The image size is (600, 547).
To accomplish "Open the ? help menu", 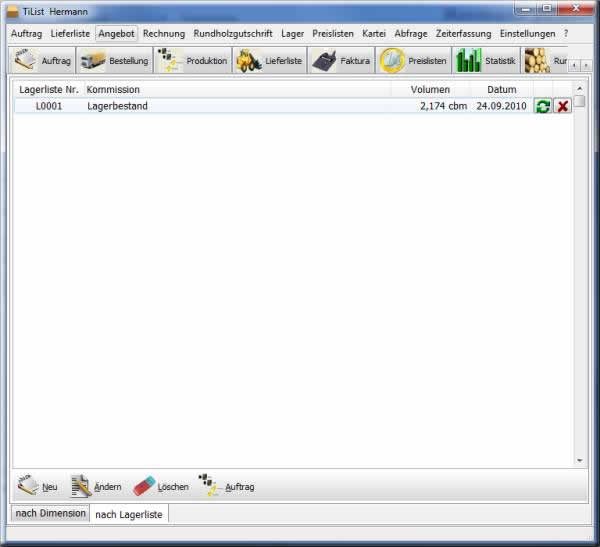I will (566, 34).
